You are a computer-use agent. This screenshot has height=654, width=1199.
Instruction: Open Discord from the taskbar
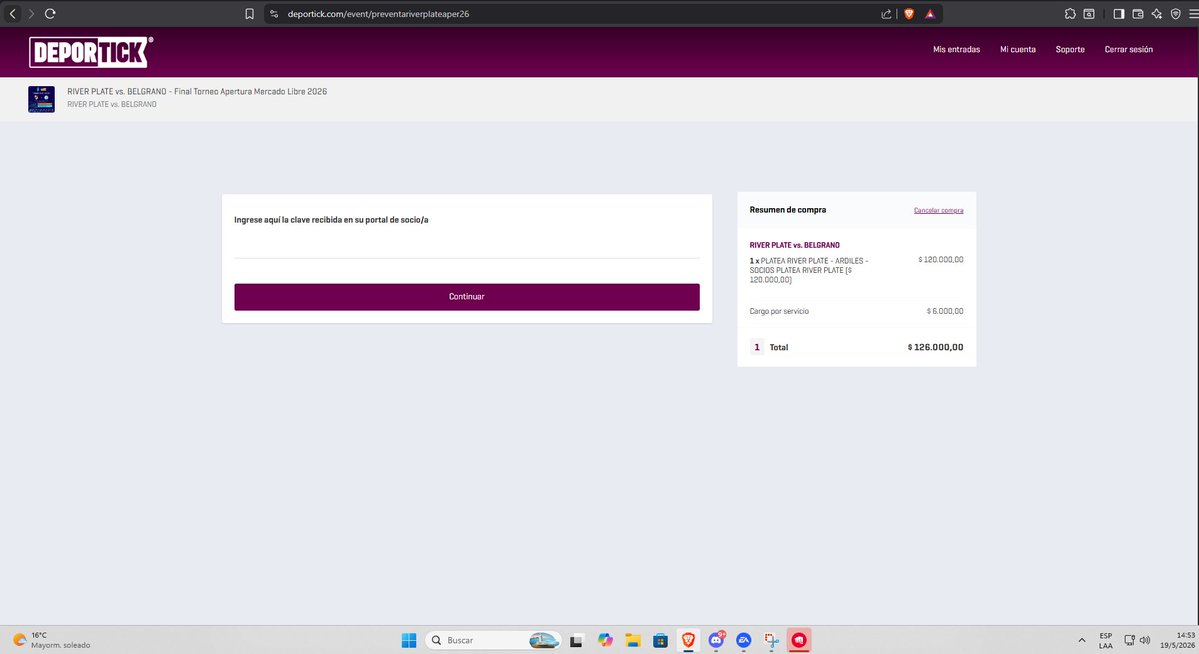pos(716,640)
